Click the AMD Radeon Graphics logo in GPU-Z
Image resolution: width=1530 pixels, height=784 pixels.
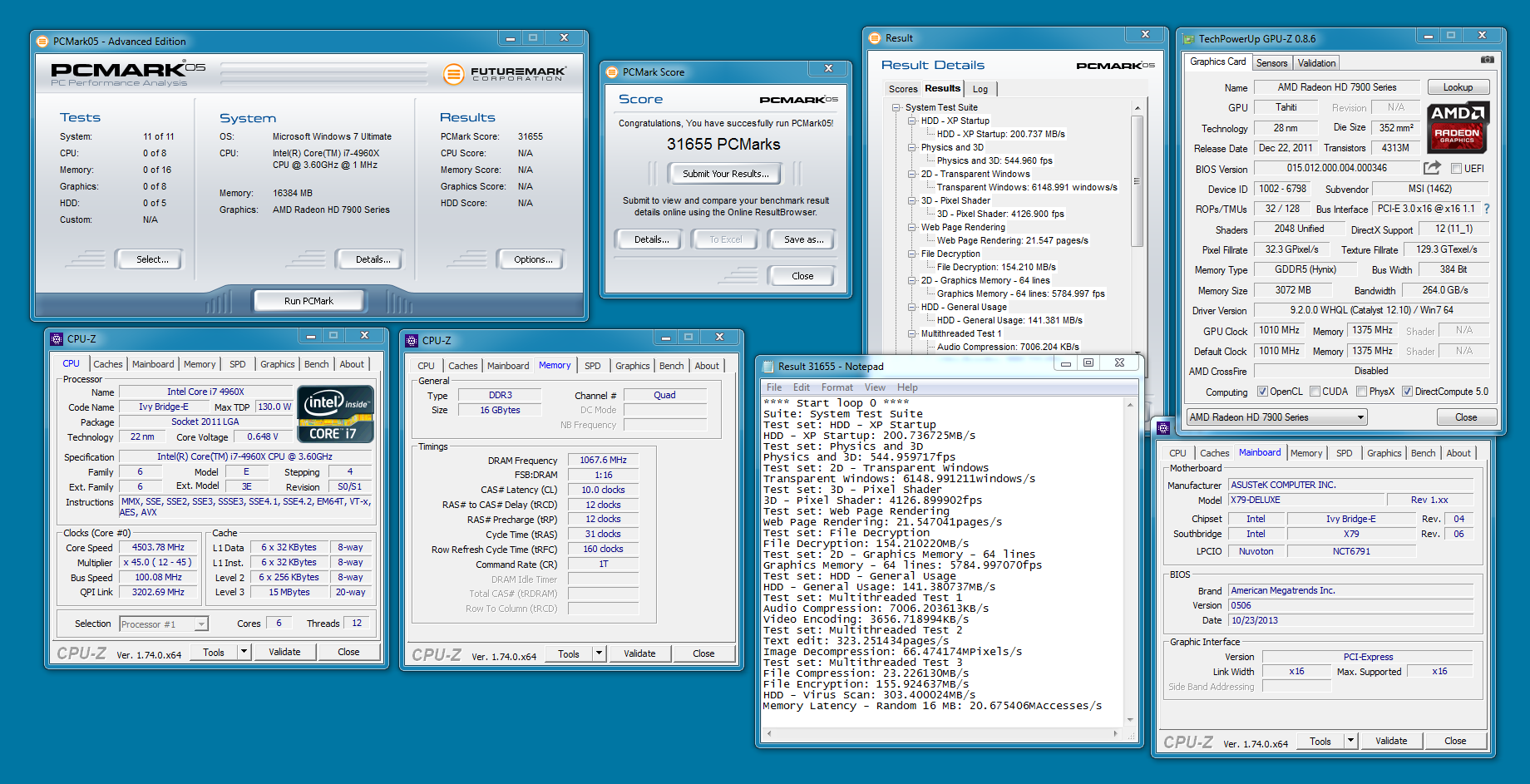point(1458,126)
